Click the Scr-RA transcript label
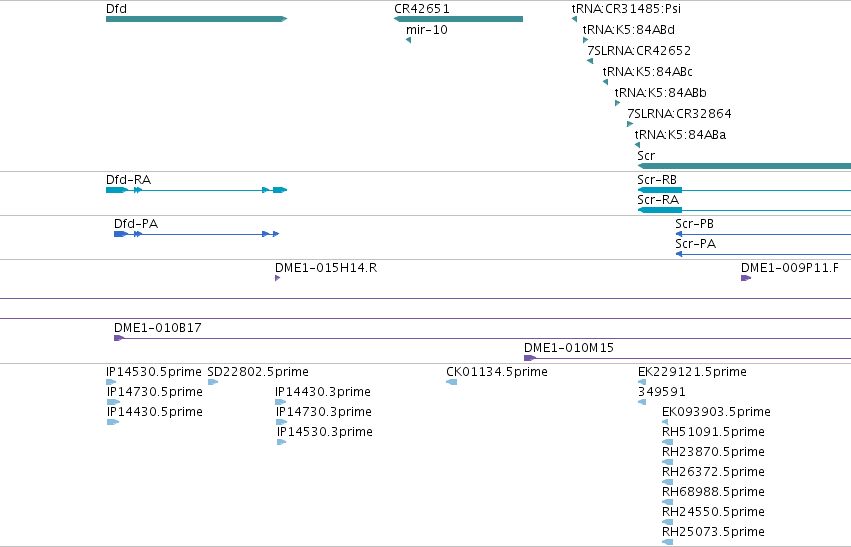This screenshot has height=547, width=851. [658, 200]
